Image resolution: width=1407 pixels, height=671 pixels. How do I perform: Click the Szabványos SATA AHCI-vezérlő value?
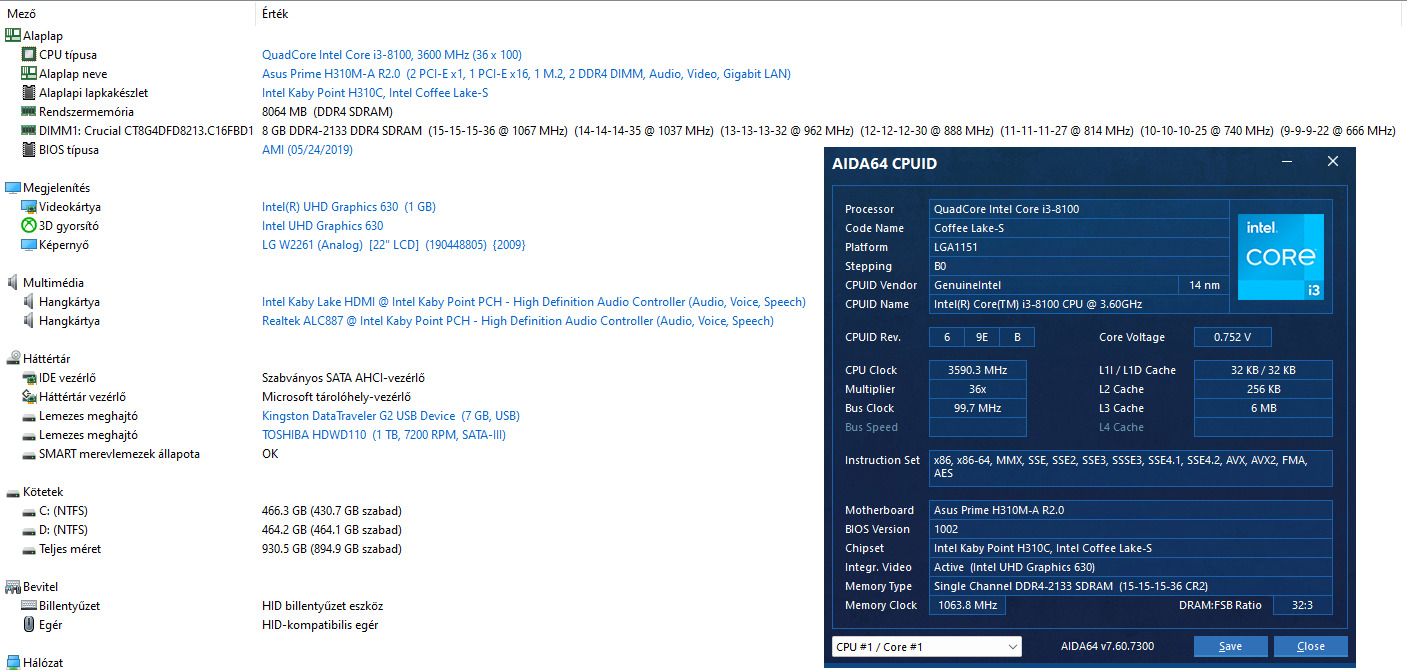pos(343,378)
